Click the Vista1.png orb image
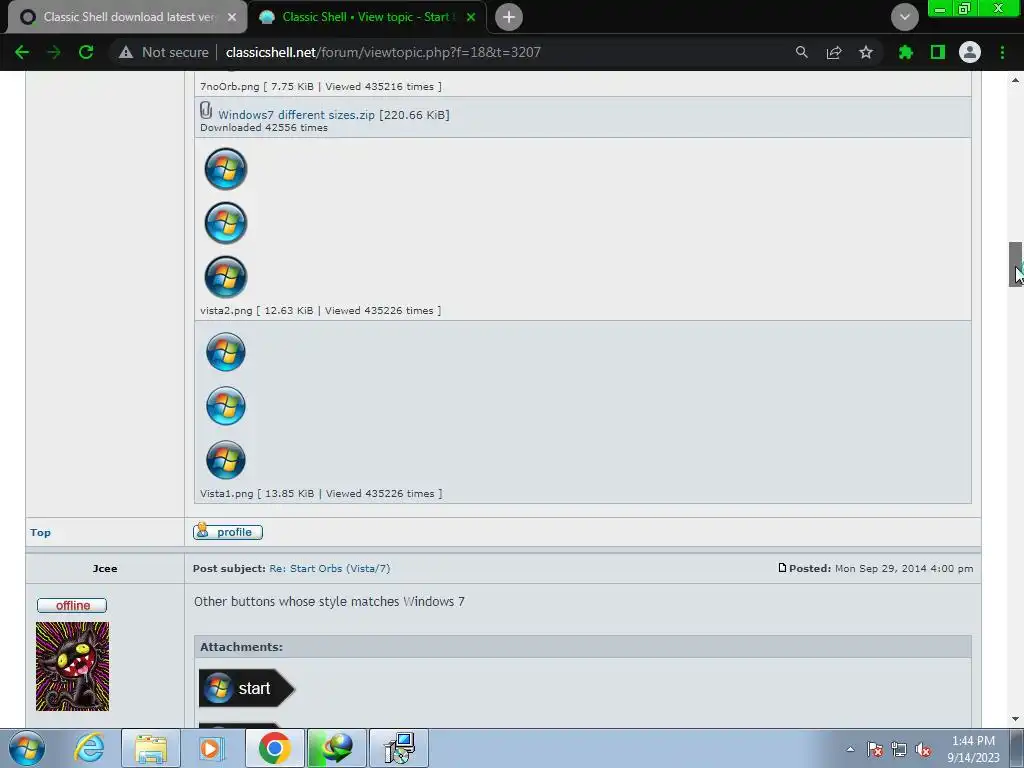Screen dimensions: 1024x768 pyautogui.click(x=226, y=406)
